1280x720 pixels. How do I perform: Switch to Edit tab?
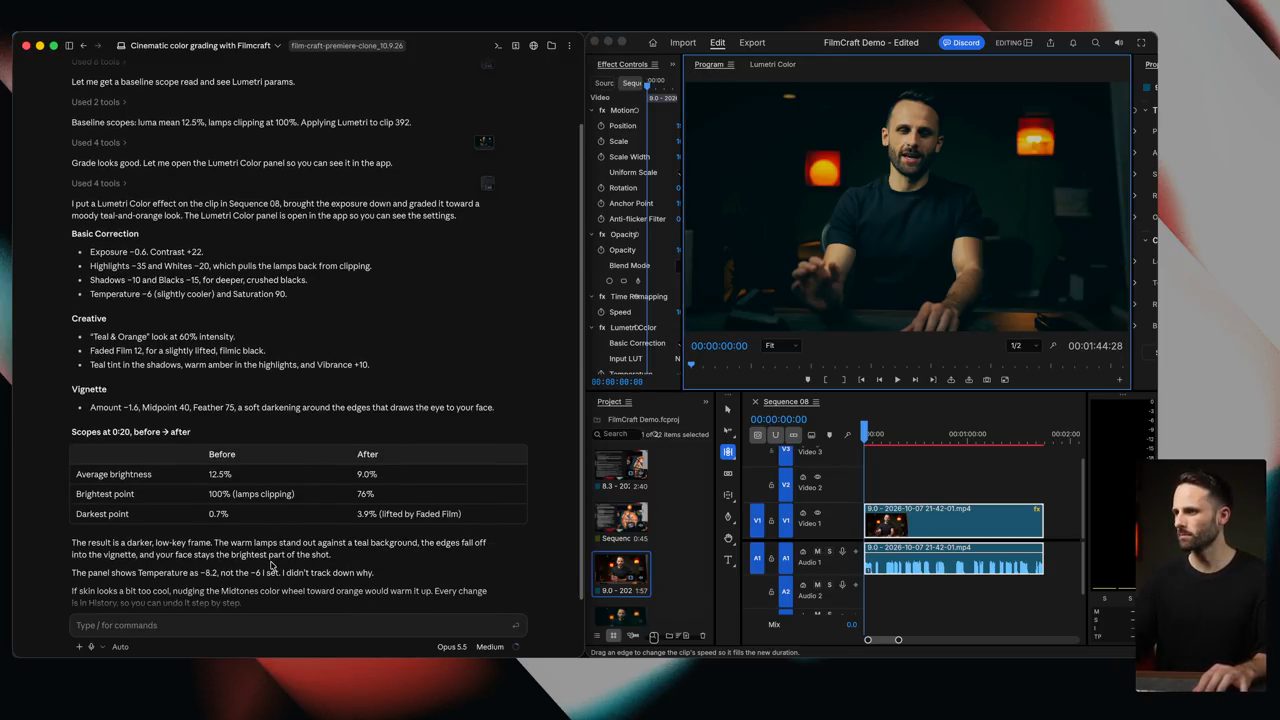[718, 43]
